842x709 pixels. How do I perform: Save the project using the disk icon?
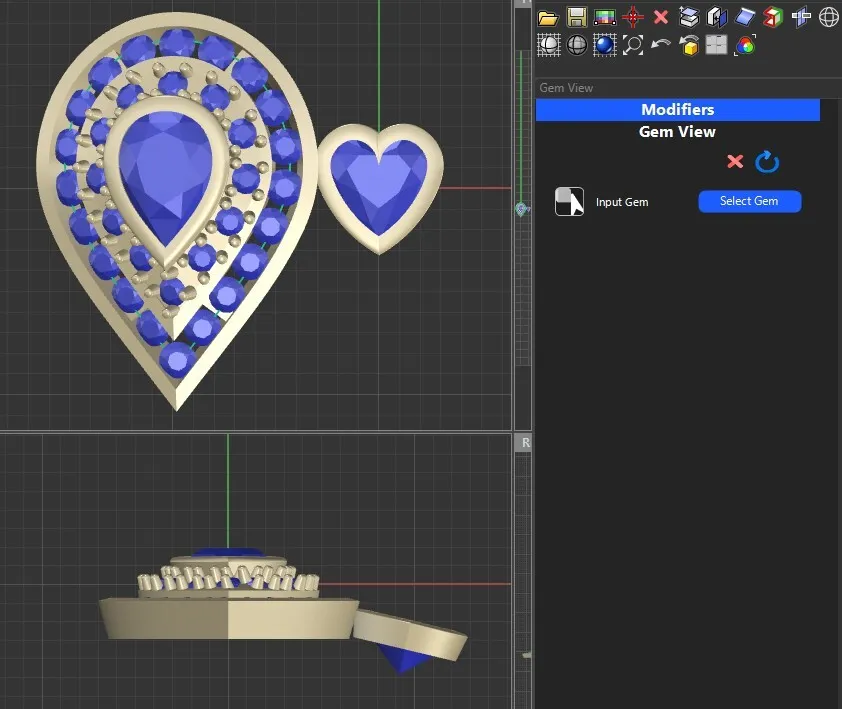coord(577,17)
